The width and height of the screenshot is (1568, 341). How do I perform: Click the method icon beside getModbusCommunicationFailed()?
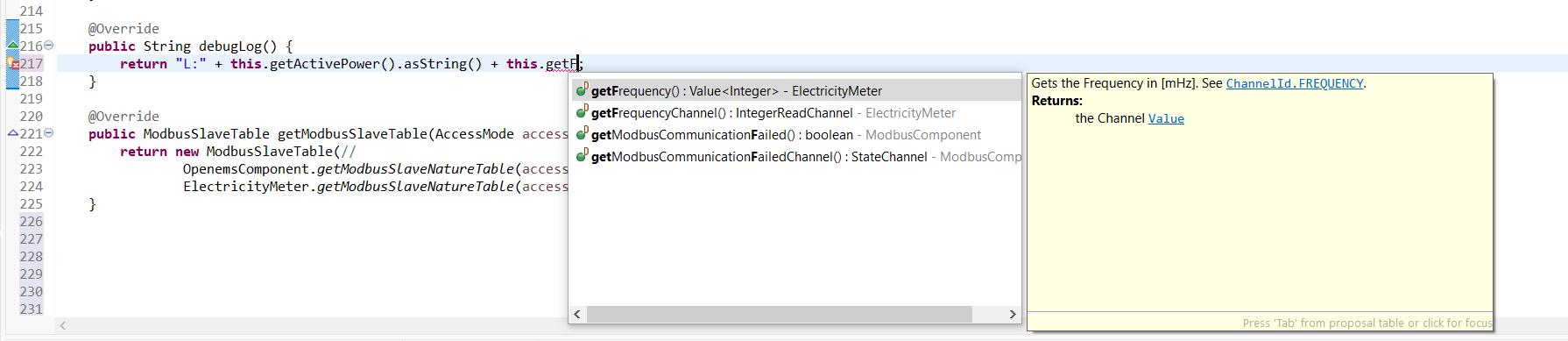click(582, 134)
